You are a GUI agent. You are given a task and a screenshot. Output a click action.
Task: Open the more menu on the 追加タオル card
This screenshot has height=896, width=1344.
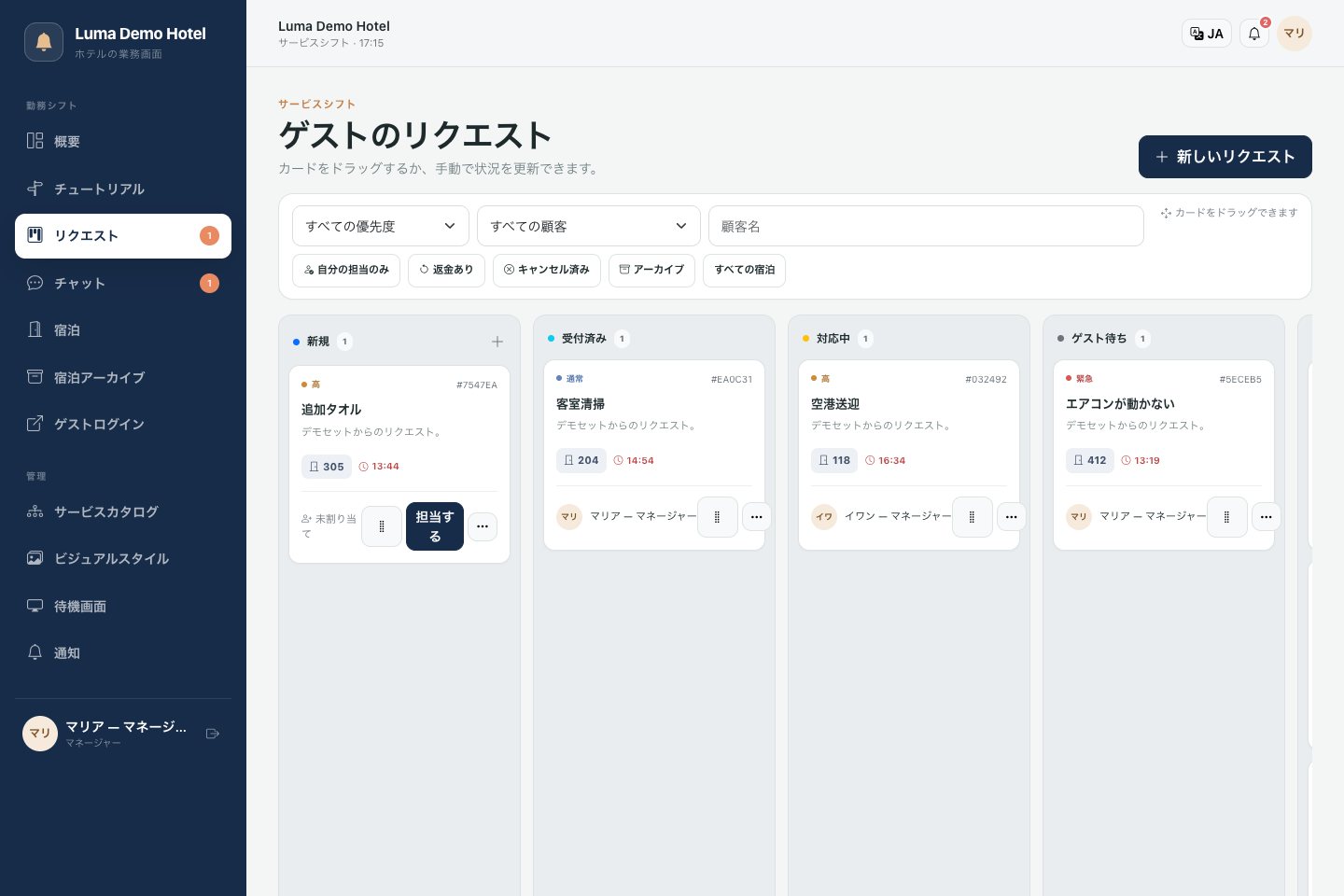483,526
